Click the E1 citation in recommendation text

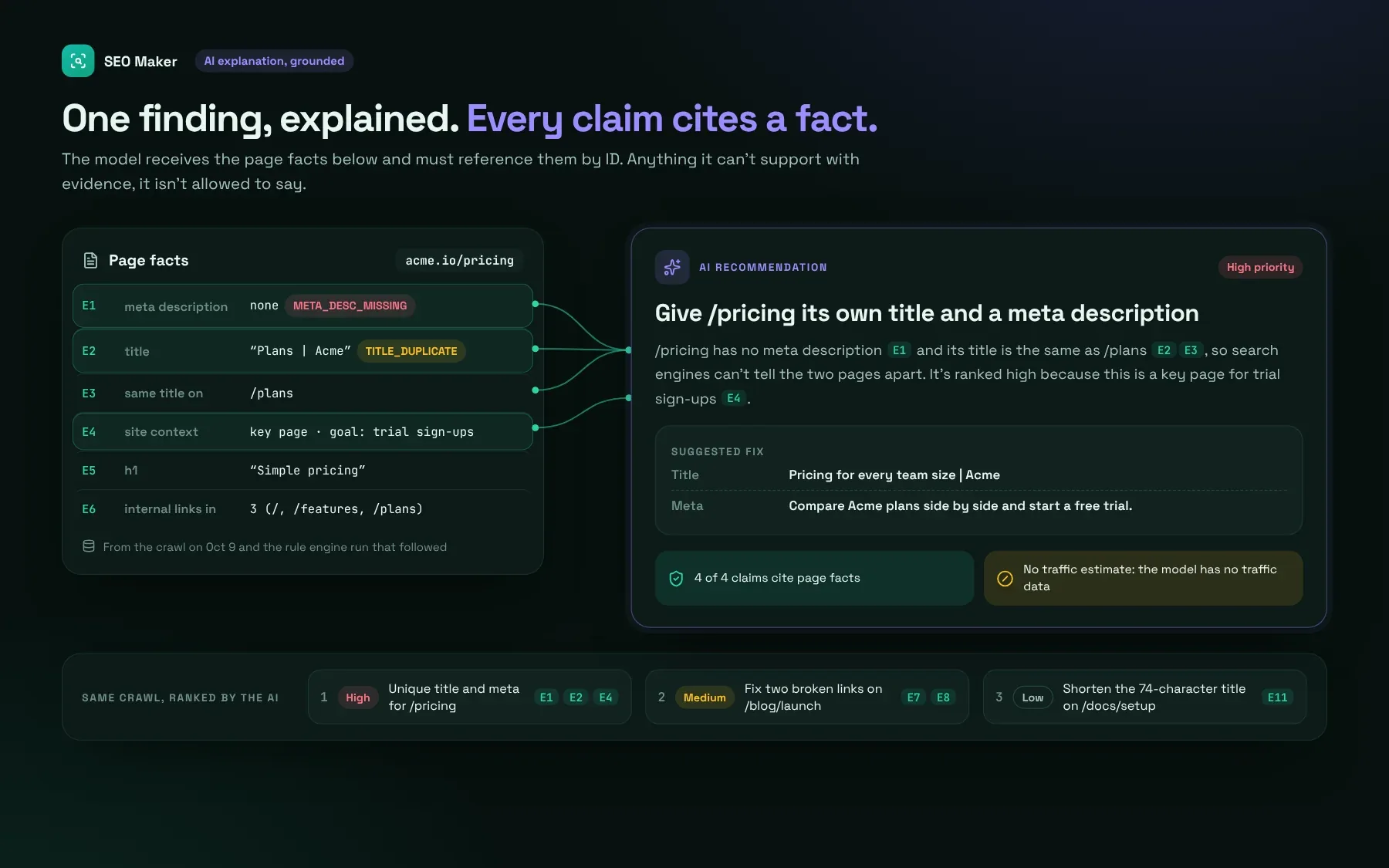pyautogui.click(x=899, y=350)
